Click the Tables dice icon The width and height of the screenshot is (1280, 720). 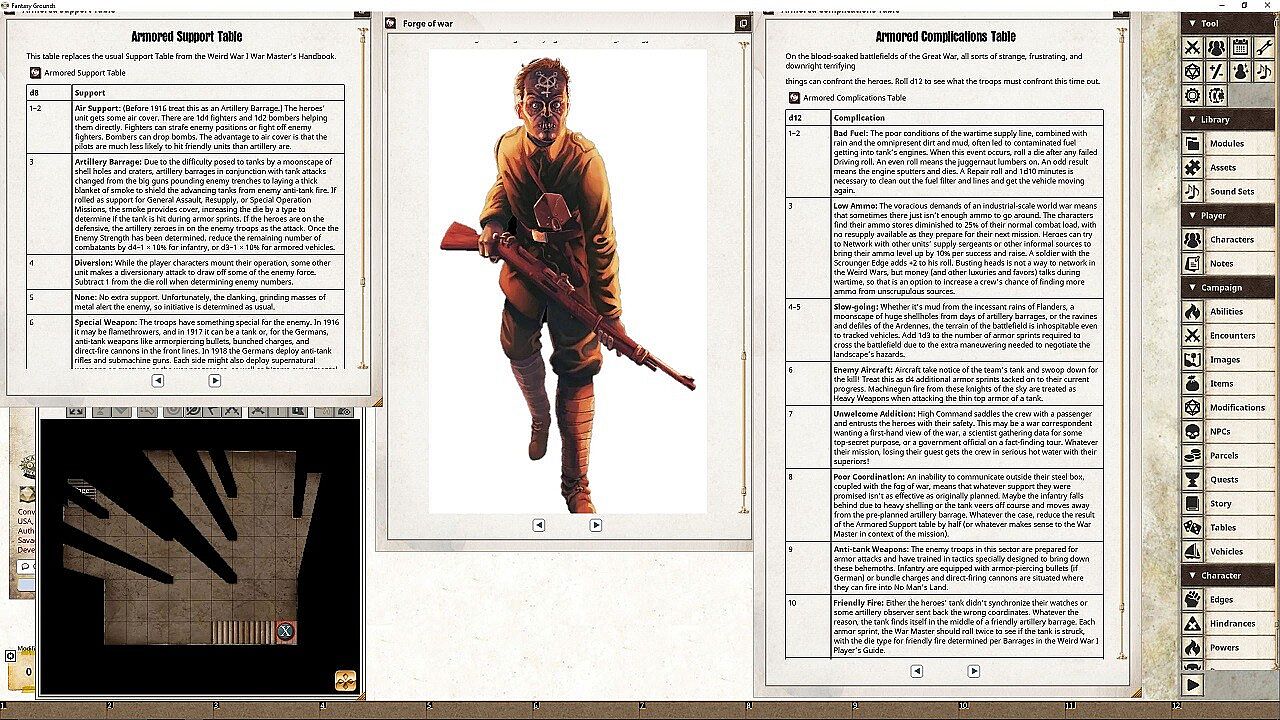click(1192, 527)
